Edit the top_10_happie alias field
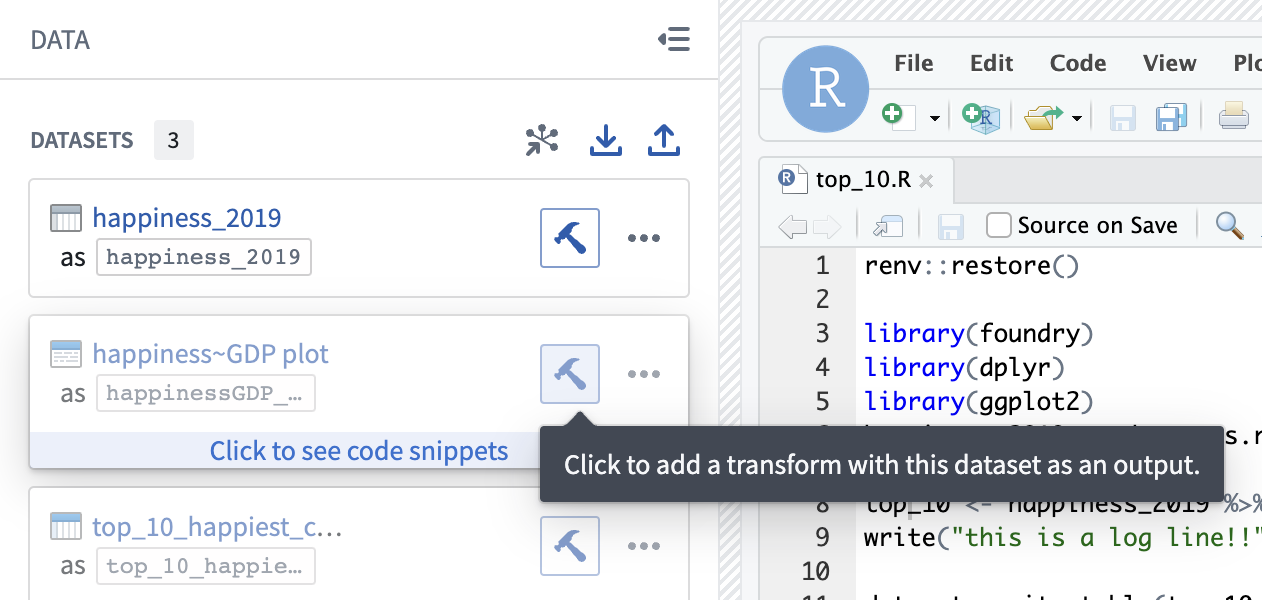Image resolution: width=1262 pixels, height=600 pixels. (x=205, y=565)
